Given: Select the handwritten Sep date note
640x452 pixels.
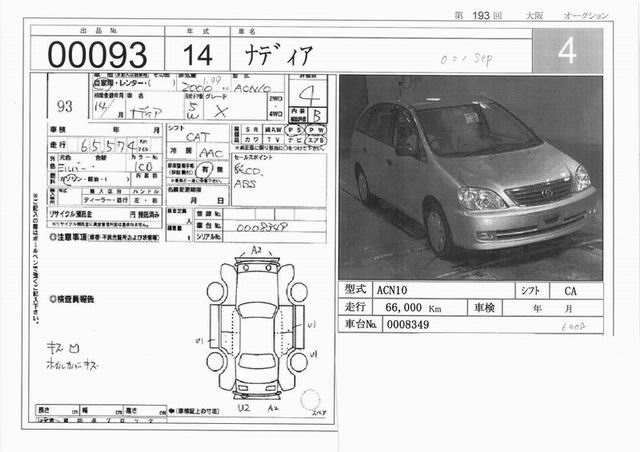Looking at the screenshot, I should click(x=483, y=59).
